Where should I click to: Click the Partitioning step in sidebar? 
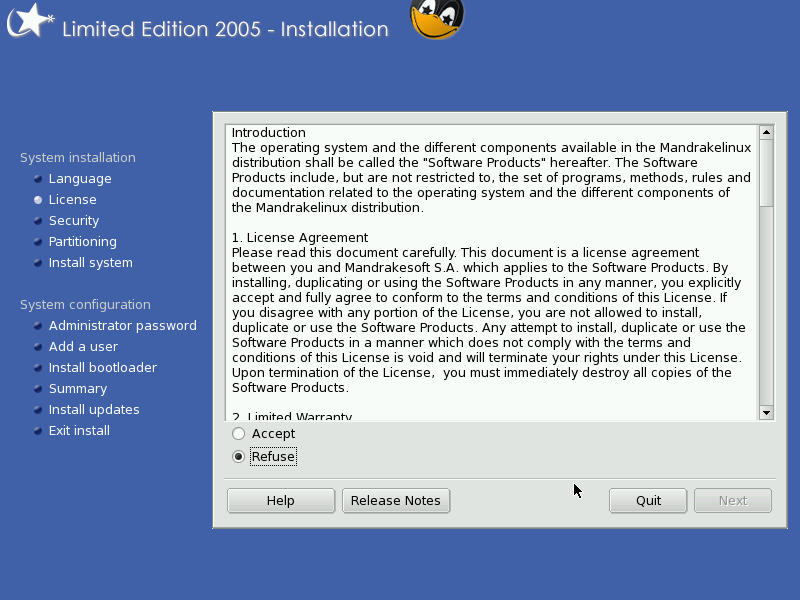pyautogui.click(x=83, y=241)
